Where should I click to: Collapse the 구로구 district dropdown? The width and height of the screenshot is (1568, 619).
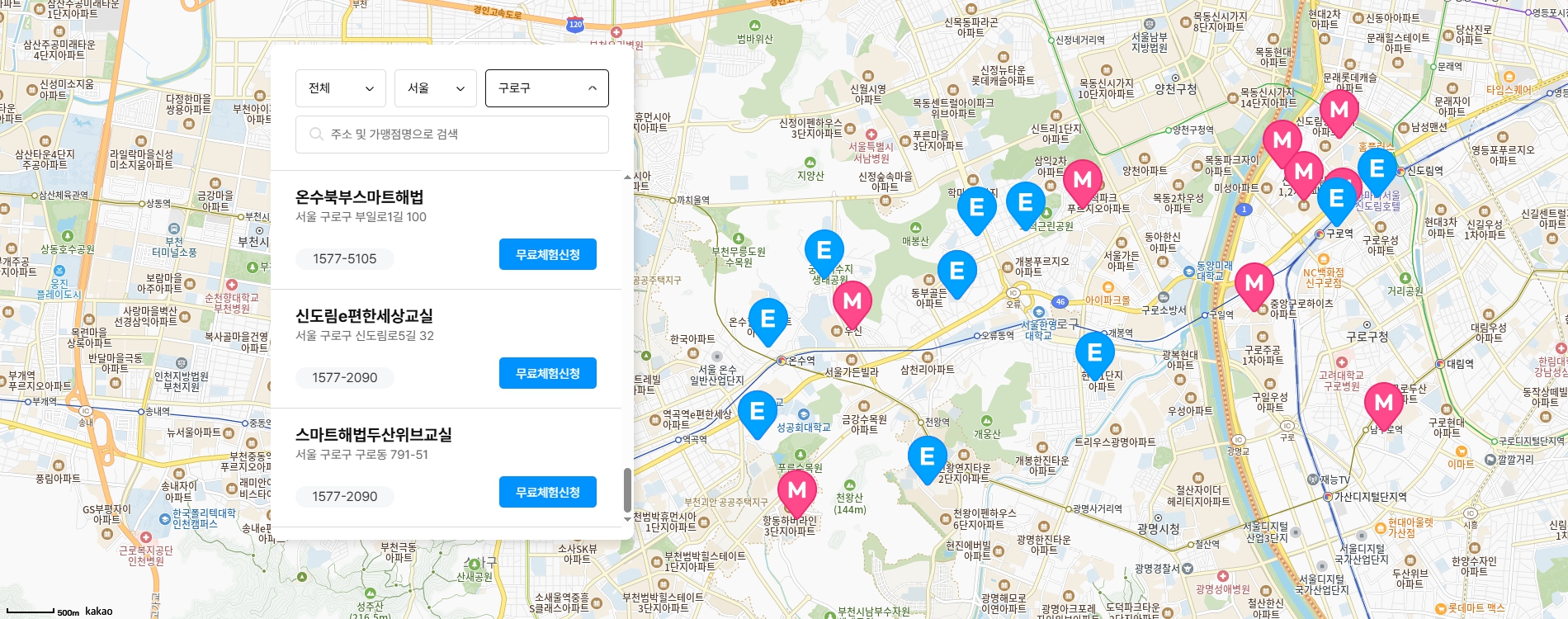(546, 88)
